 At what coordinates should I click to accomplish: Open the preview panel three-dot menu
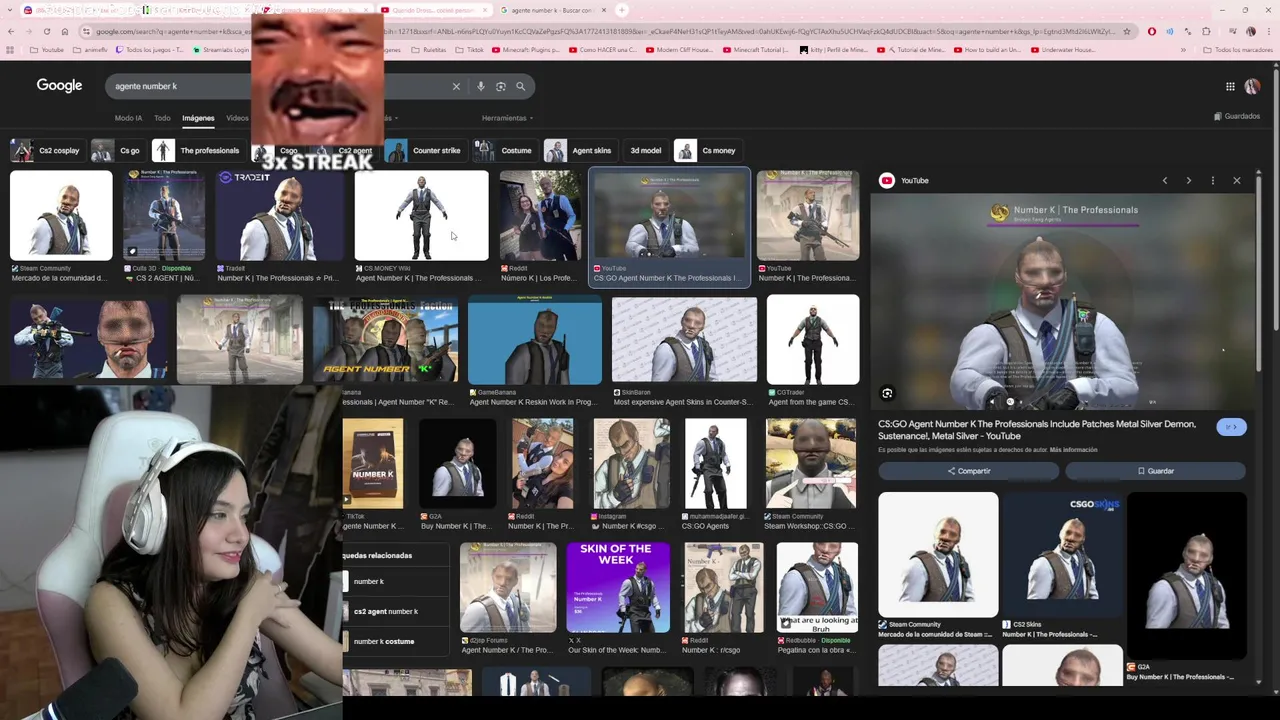(1213, 181)
